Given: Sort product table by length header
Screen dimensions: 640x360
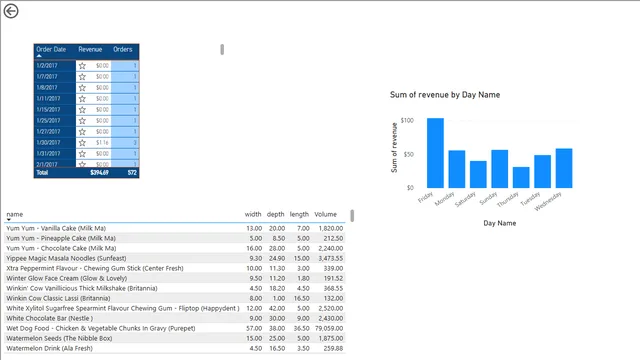Looking at the screenshot, I should (299, 214).
